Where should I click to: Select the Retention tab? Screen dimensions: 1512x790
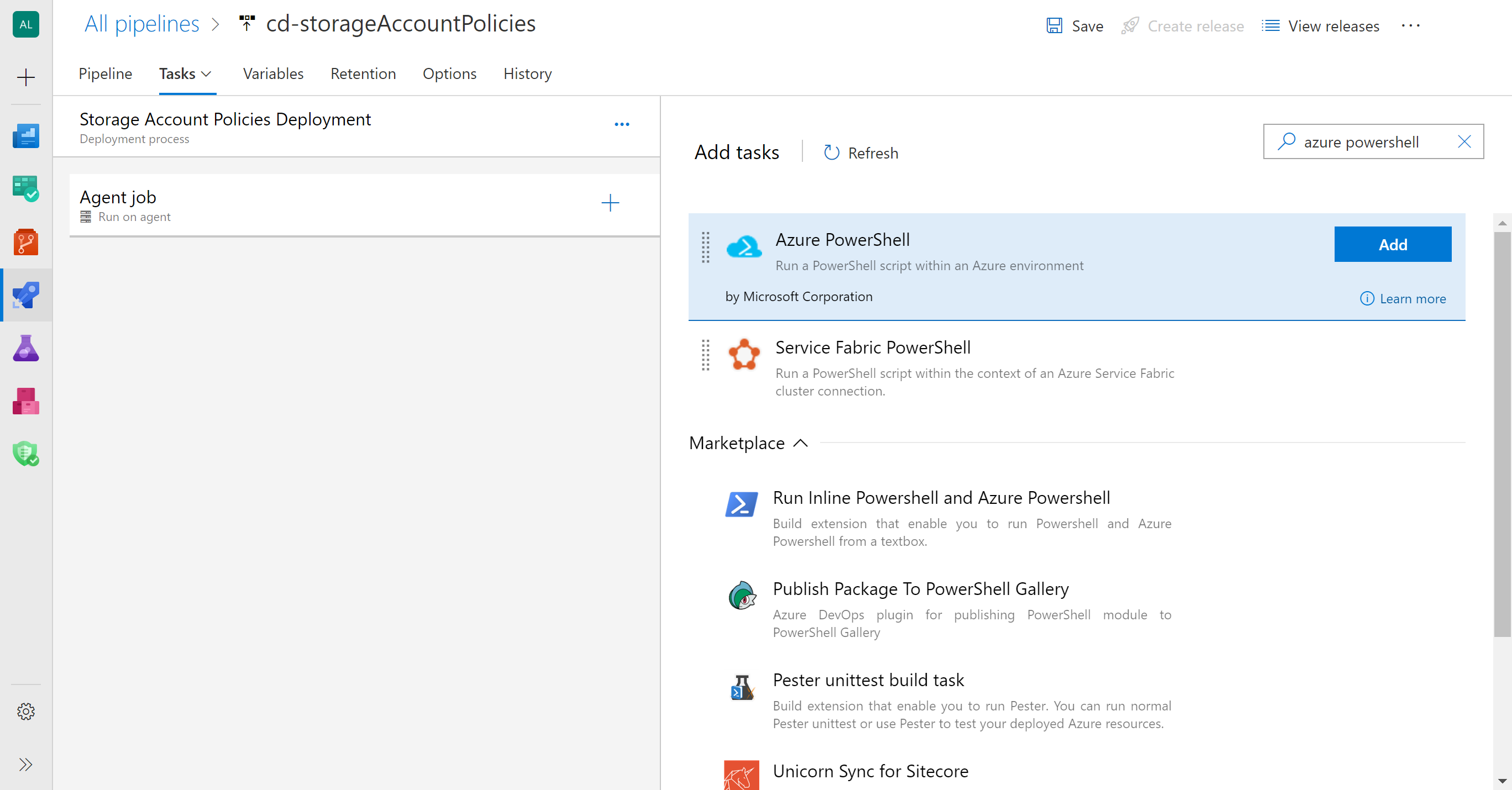click(x=363, y=73)
